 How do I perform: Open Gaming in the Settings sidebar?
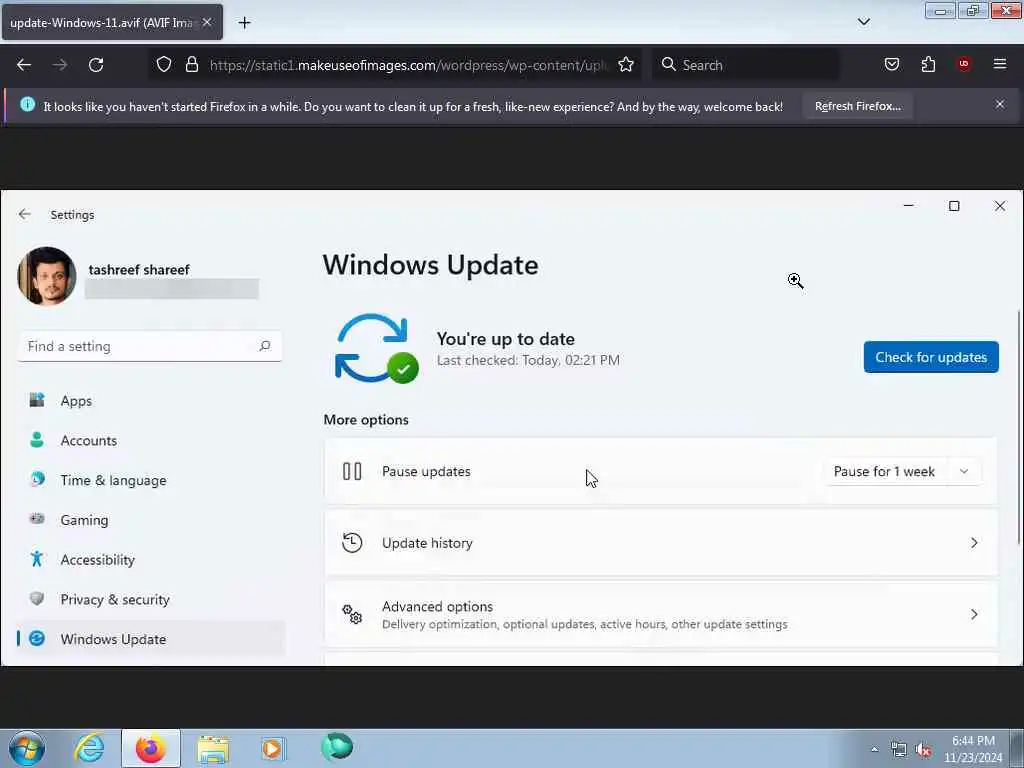[x=150, y=520]
